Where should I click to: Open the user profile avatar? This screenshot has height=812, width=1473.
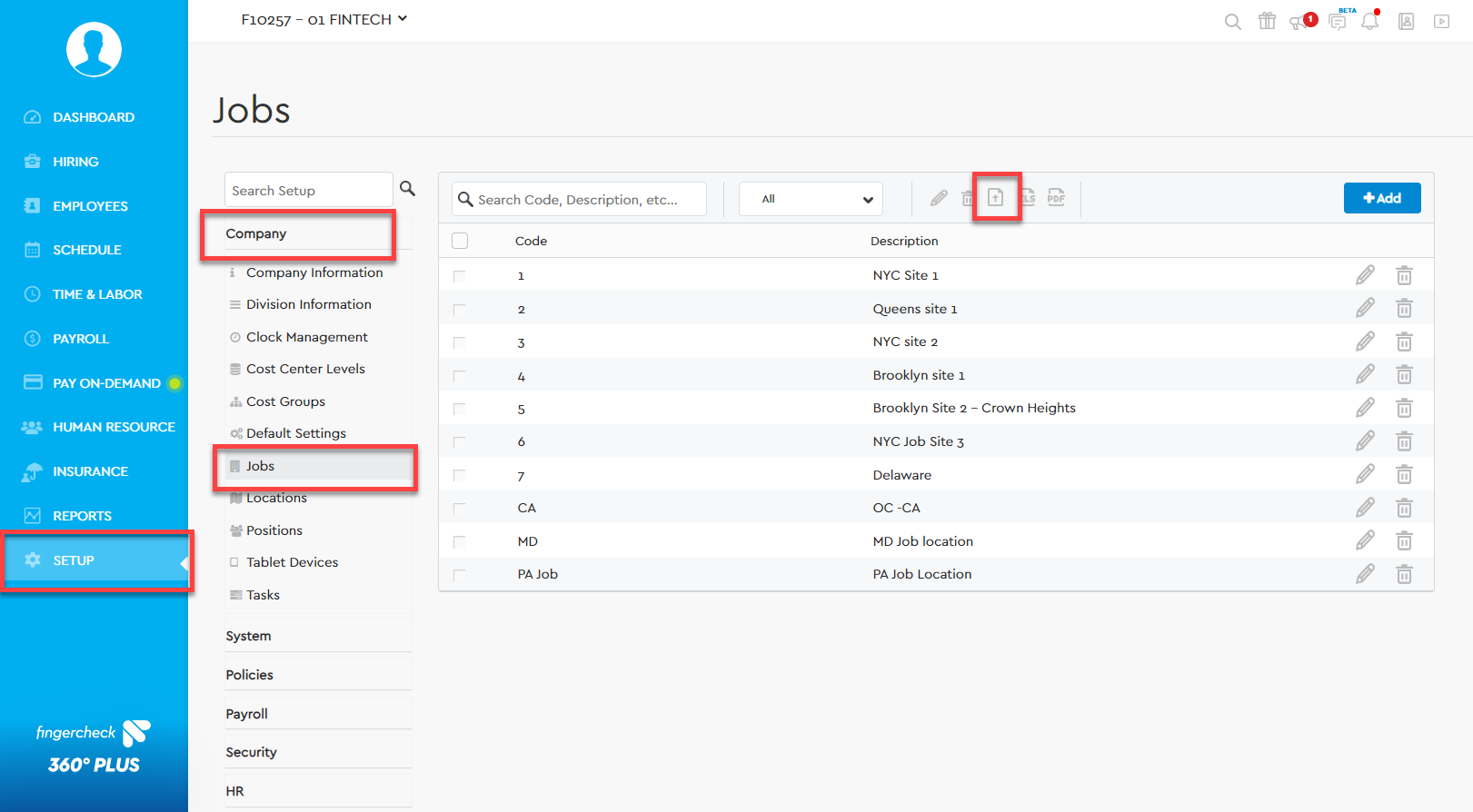[94, 49]
